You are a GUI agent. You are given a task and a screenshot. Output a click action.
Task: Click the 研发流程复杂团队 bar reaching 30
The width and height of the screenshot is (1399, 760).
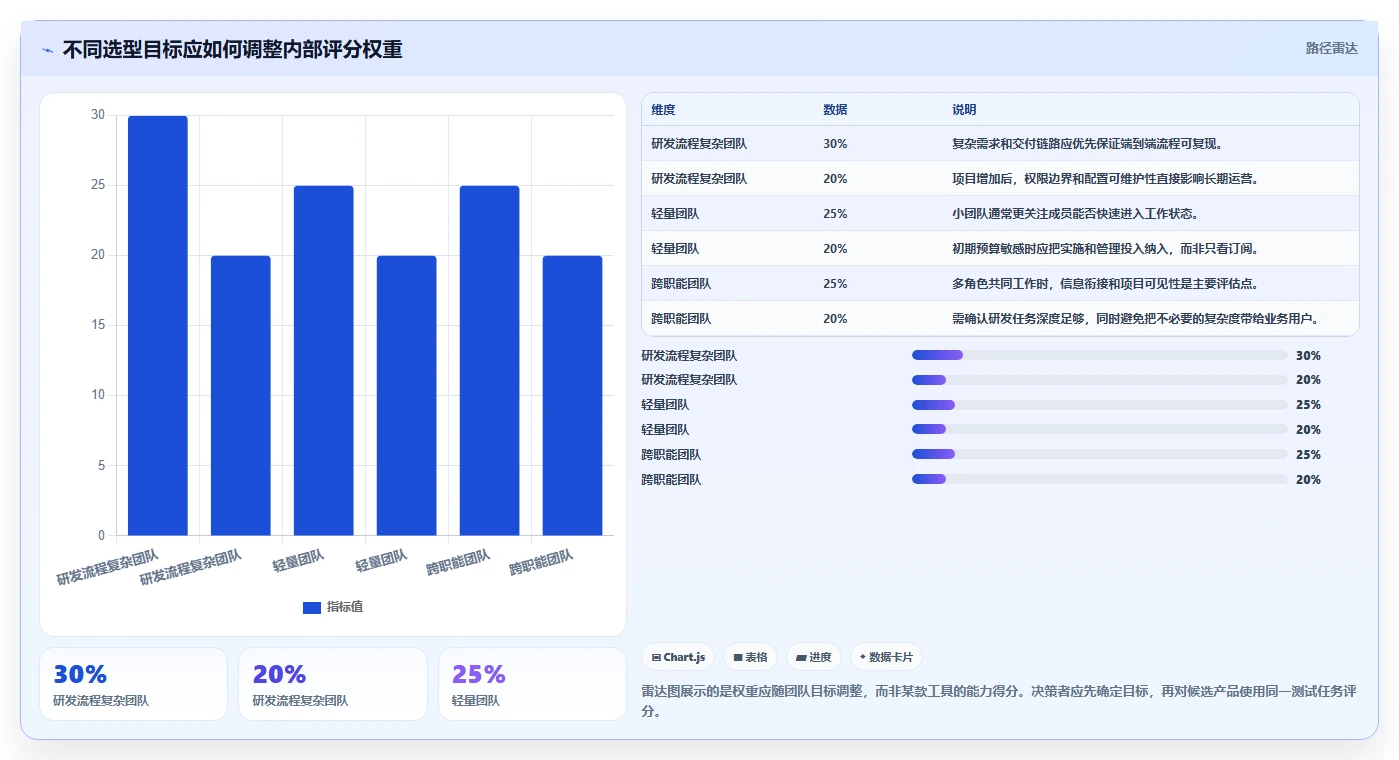pyautogui.click(x=158, y=325)
